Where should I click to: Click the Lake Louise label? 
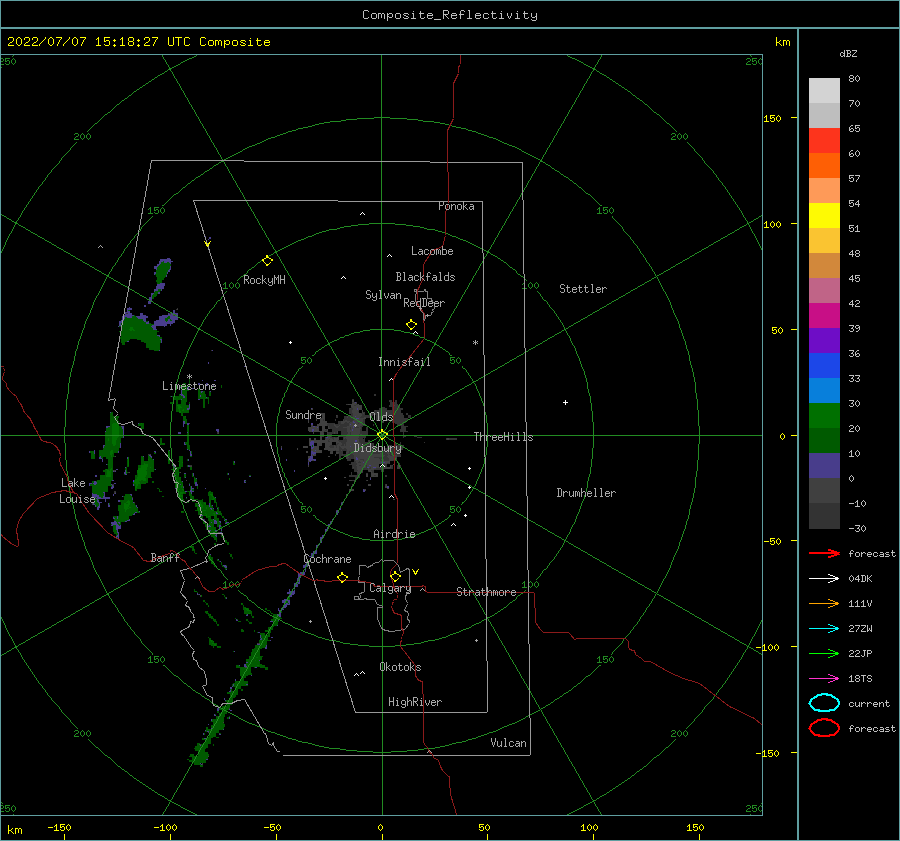pos(77,491)
